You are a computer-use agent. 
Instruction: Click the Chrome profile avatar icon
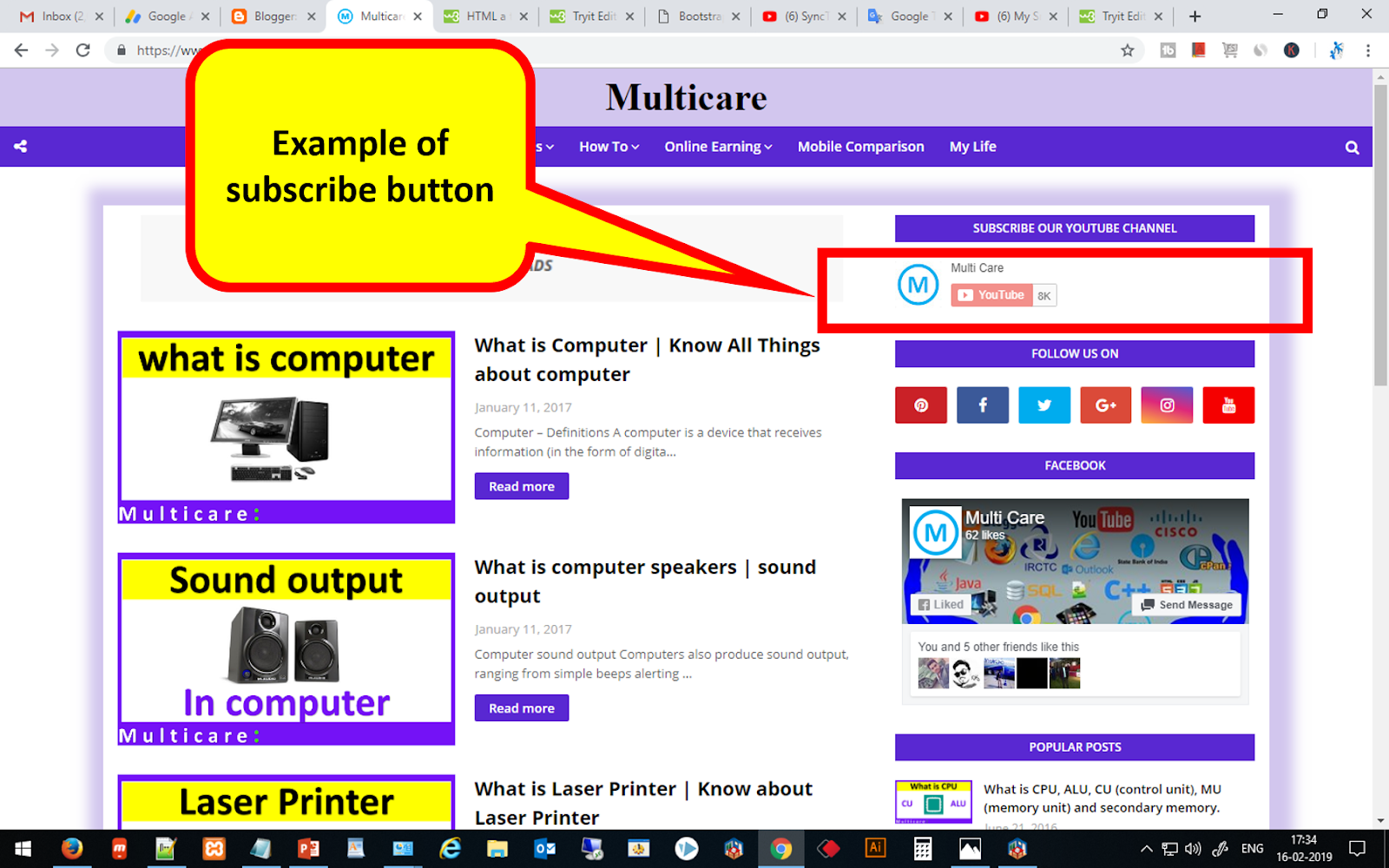click(x=1337, y=50)
